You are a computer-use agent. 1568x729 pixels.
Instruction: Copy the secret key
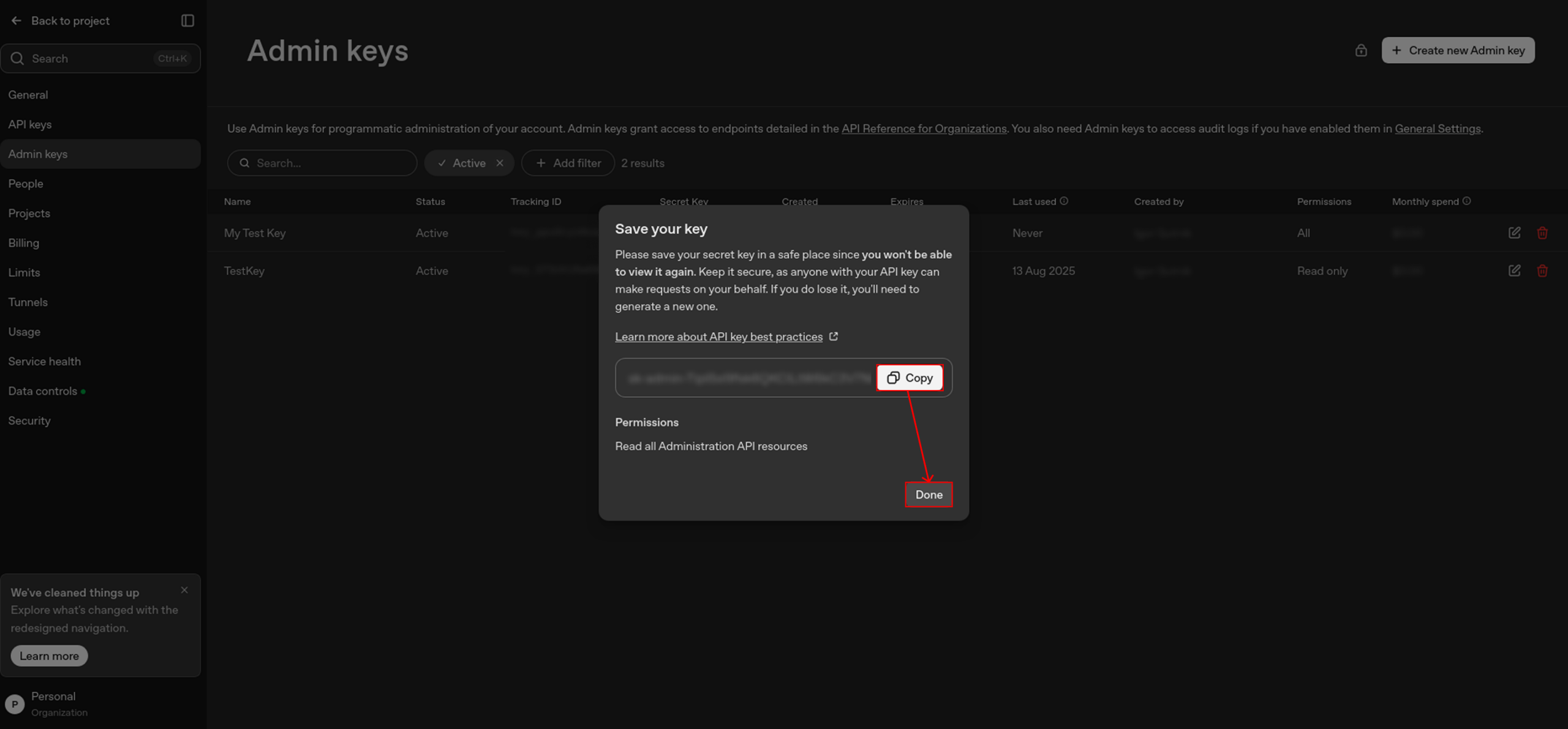pos(910,378)
